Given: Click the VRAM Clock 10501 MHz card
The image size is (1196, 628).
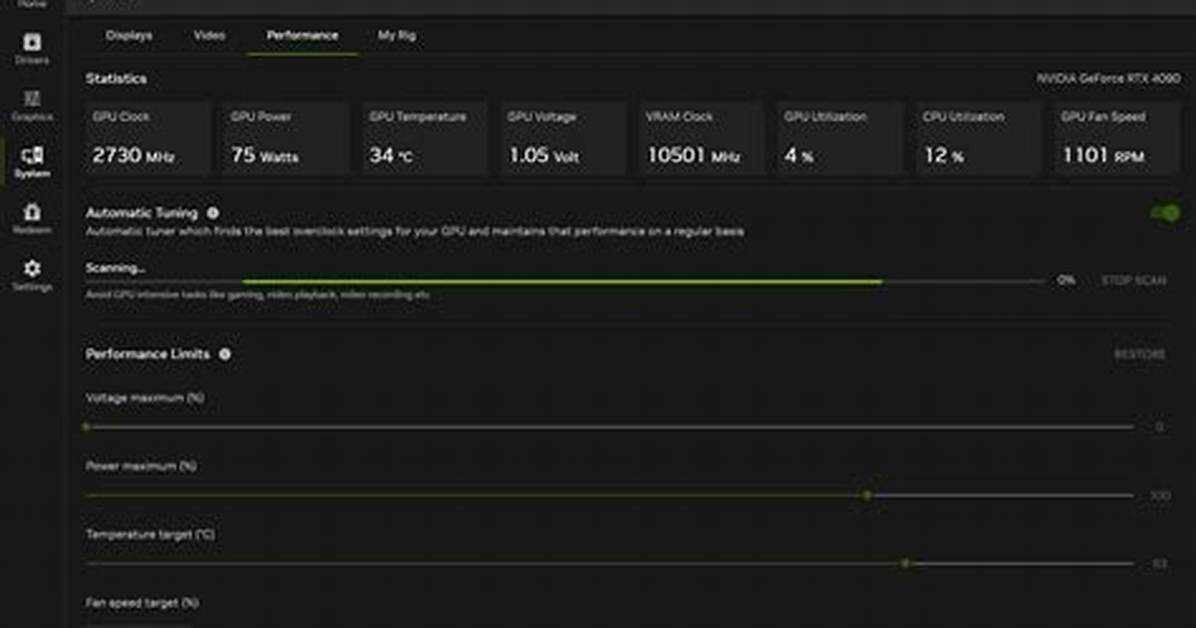Looking at the screenshot, I should click(702, 139).
